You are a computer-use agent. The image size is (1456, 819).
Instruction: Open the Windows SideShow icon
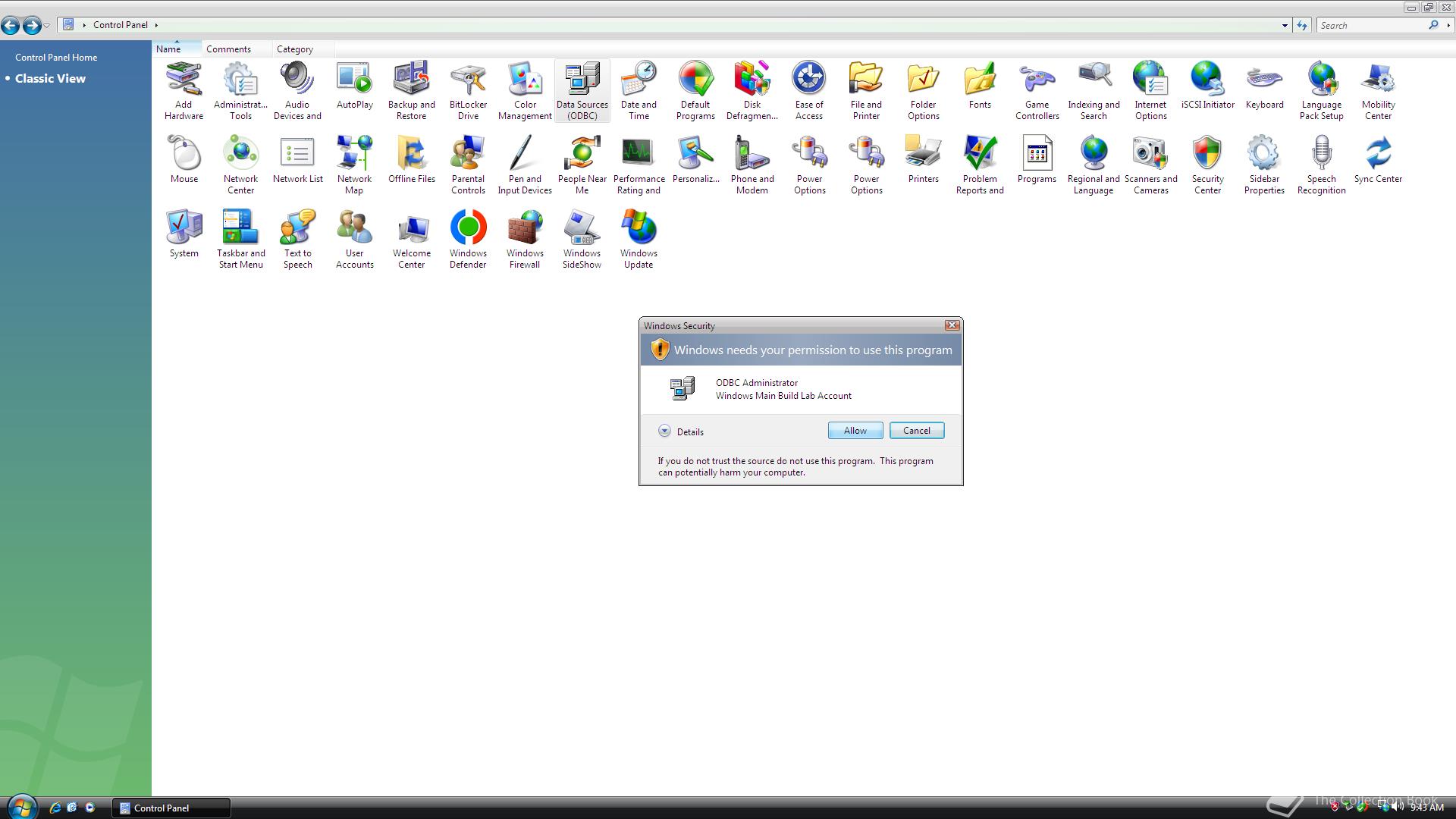(582, 238)
